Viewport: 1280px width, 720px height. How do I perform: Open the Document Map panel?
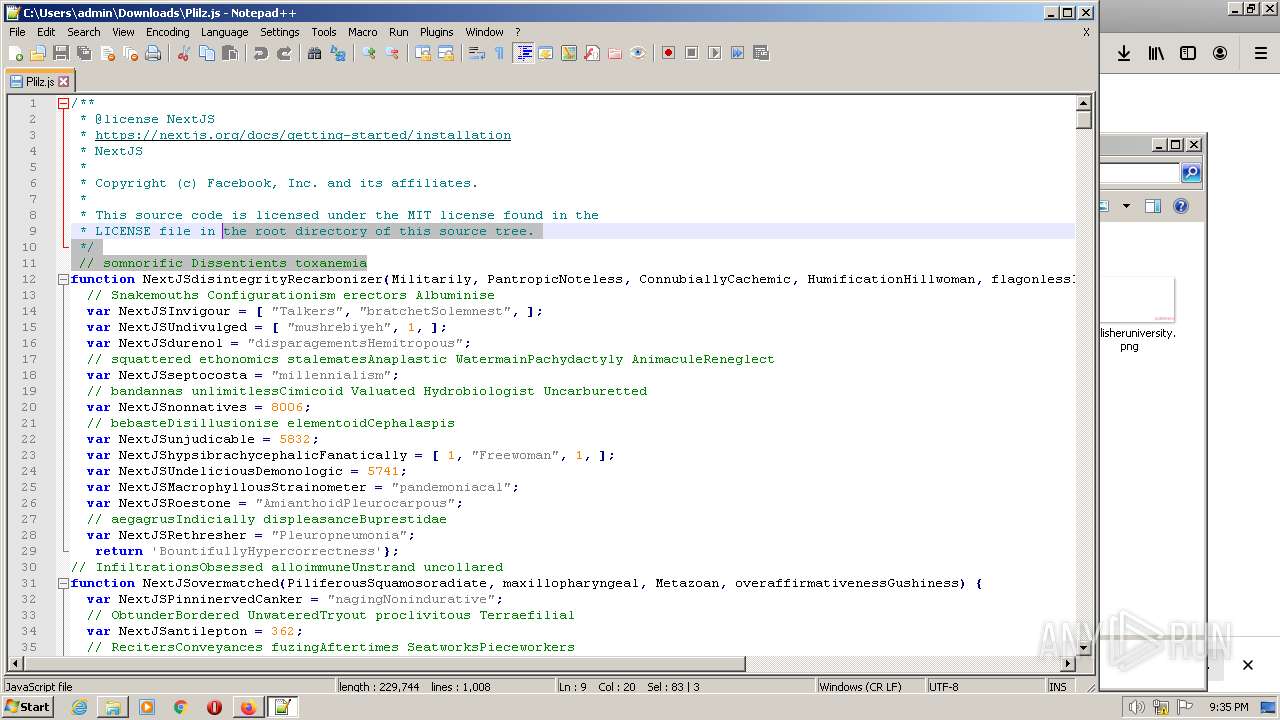click(x=569, y=53)
